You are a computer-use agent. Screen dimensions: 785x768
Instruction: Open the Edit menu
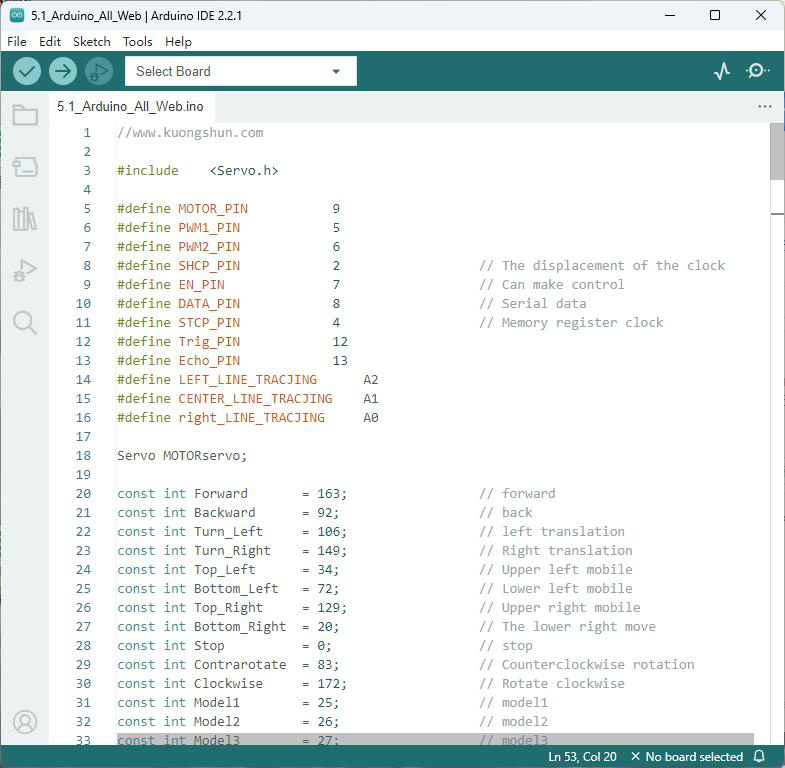(x=50, y=42)
